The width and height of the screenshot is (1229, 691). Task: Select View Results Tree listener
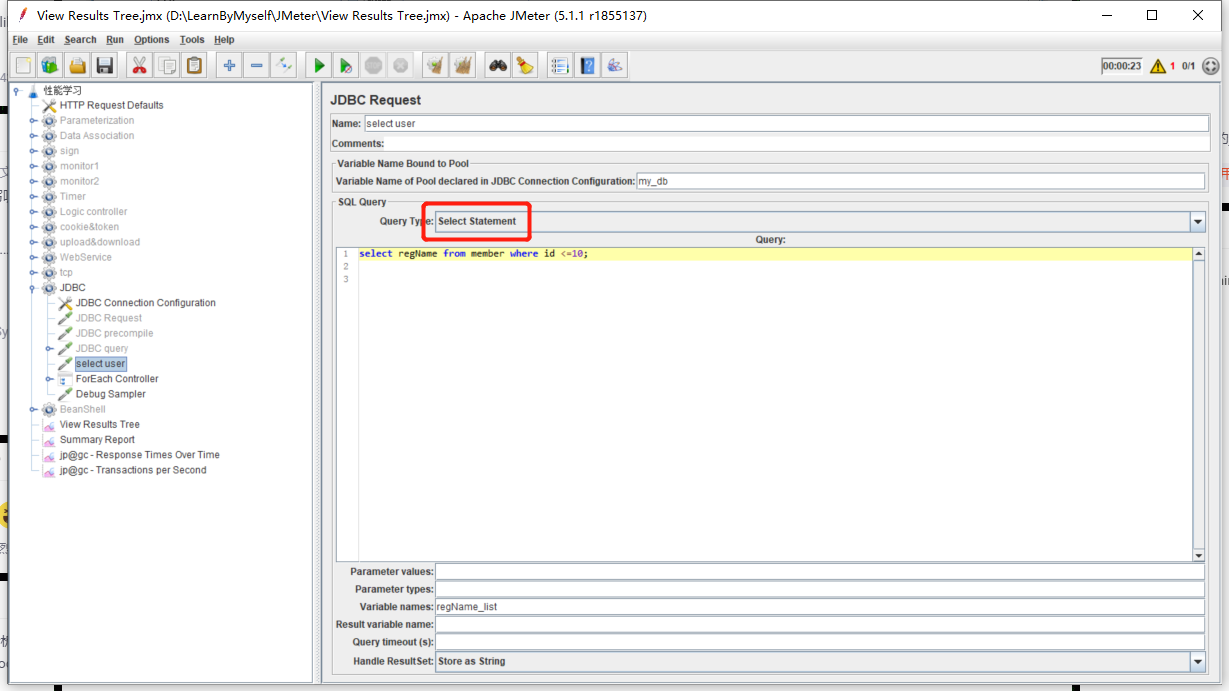99,424
